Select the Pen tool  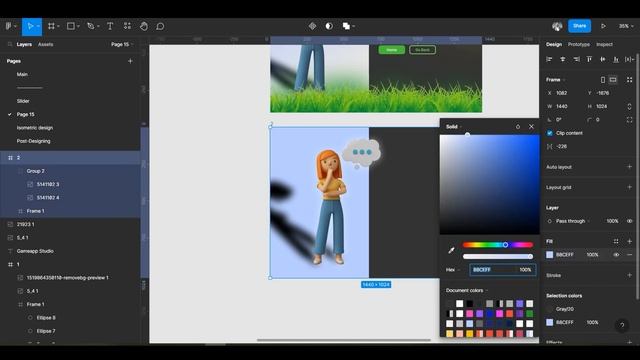(91, 26)
